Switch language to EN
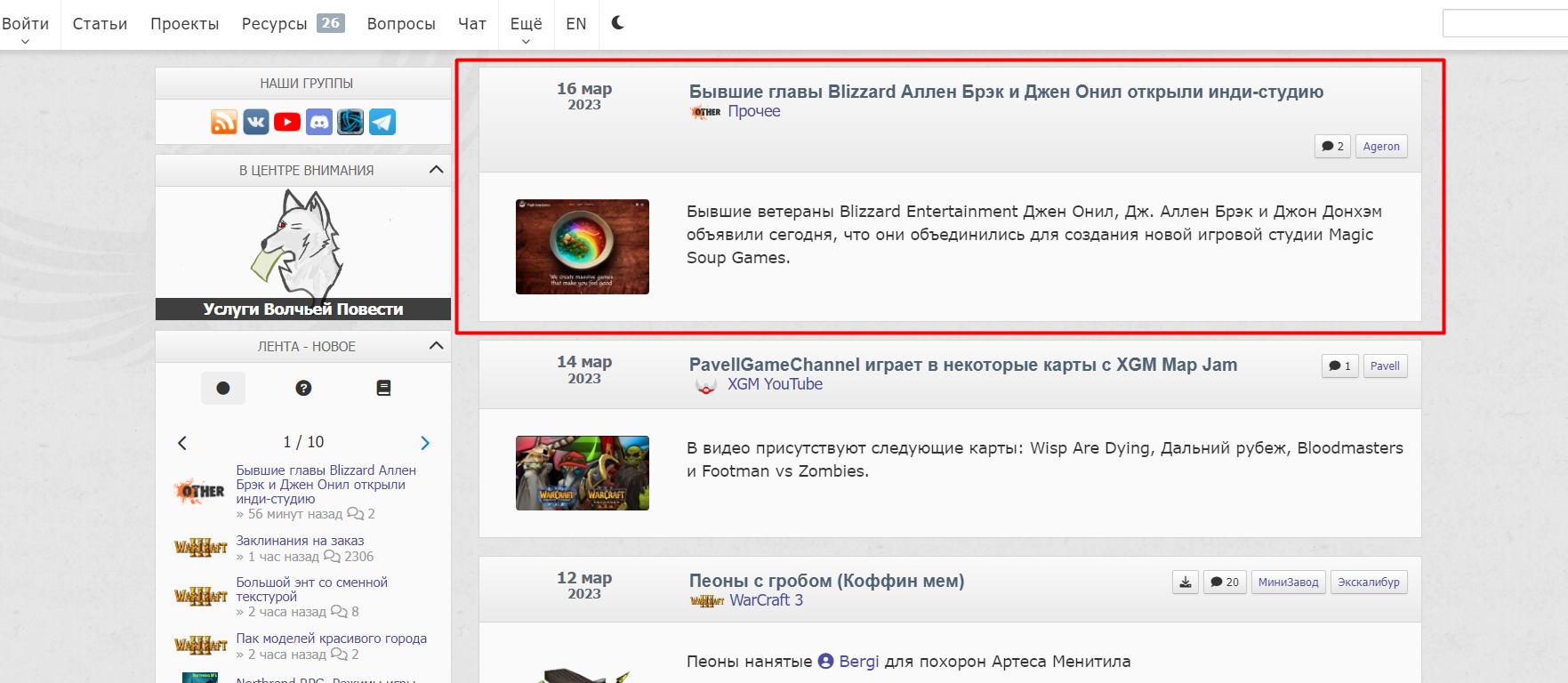This screenshot has height=683, width=1568. click(576, 24)
